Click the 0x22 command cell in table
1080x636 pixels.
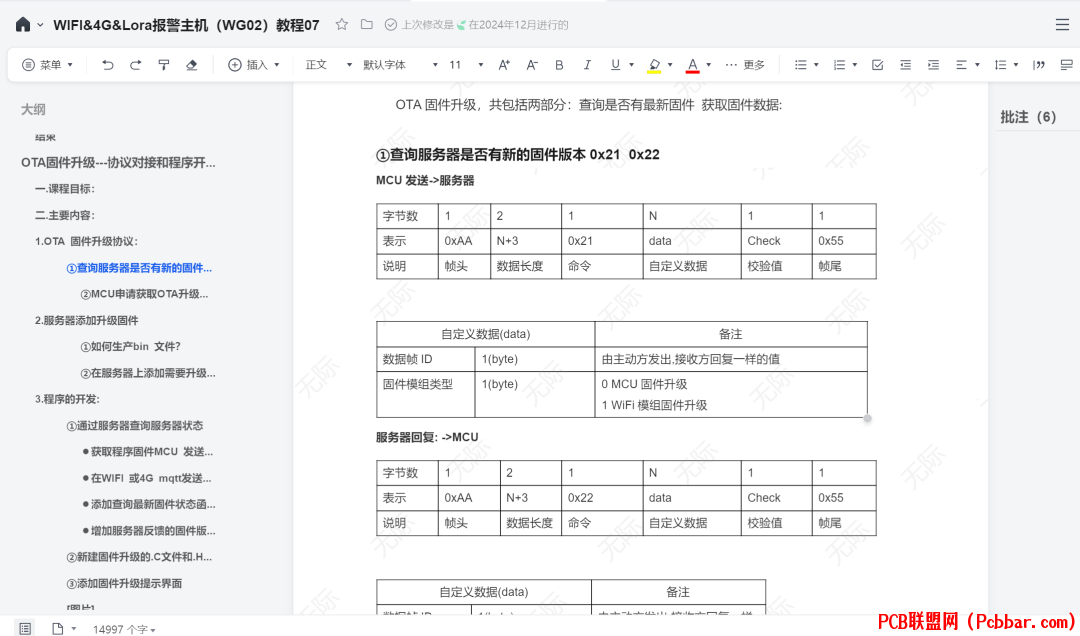(x=602, y=498)
